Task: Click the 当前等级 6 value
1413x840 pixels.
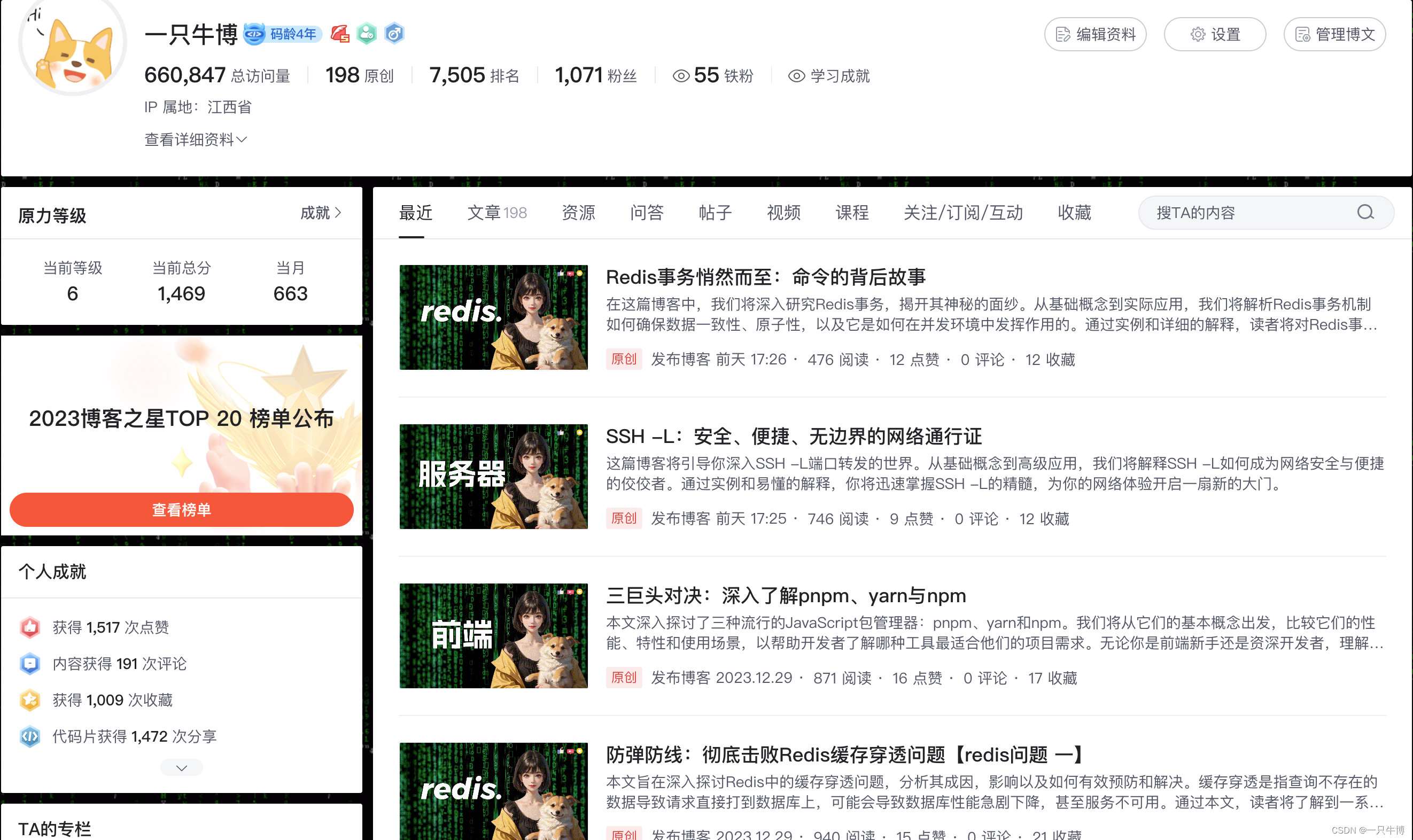Action: tap(73, 293)
